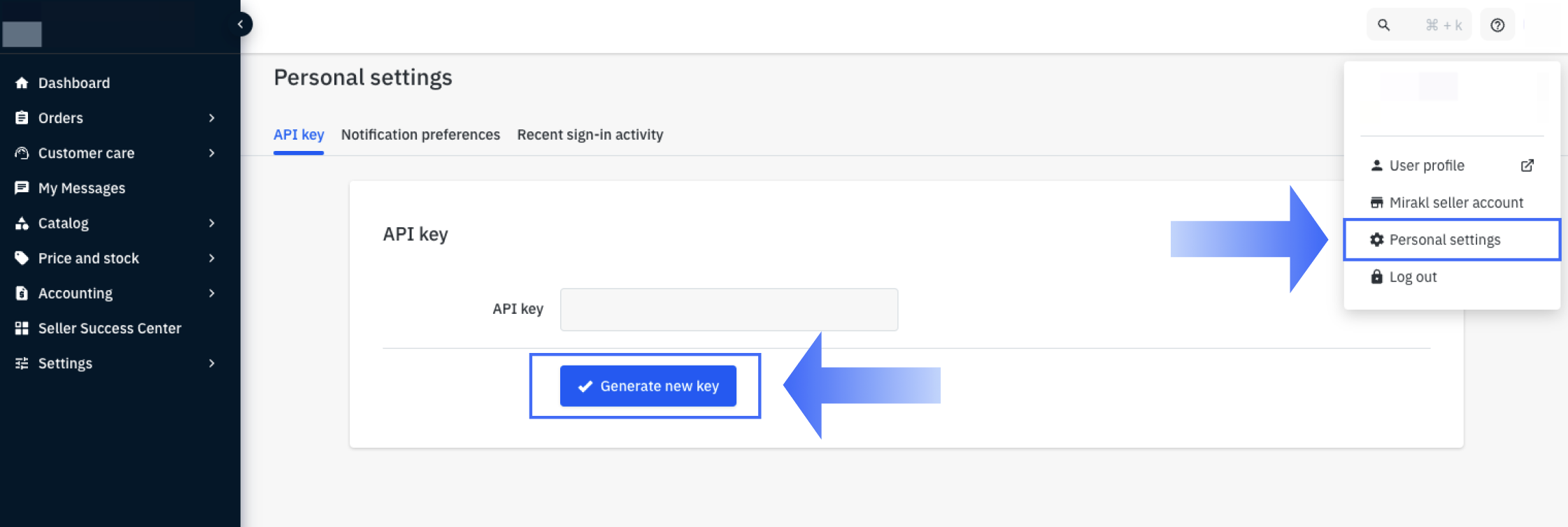Click the Customer care headset icon
The height and width of the screenshot is (527, 1568).
click(x=22, y=153)
